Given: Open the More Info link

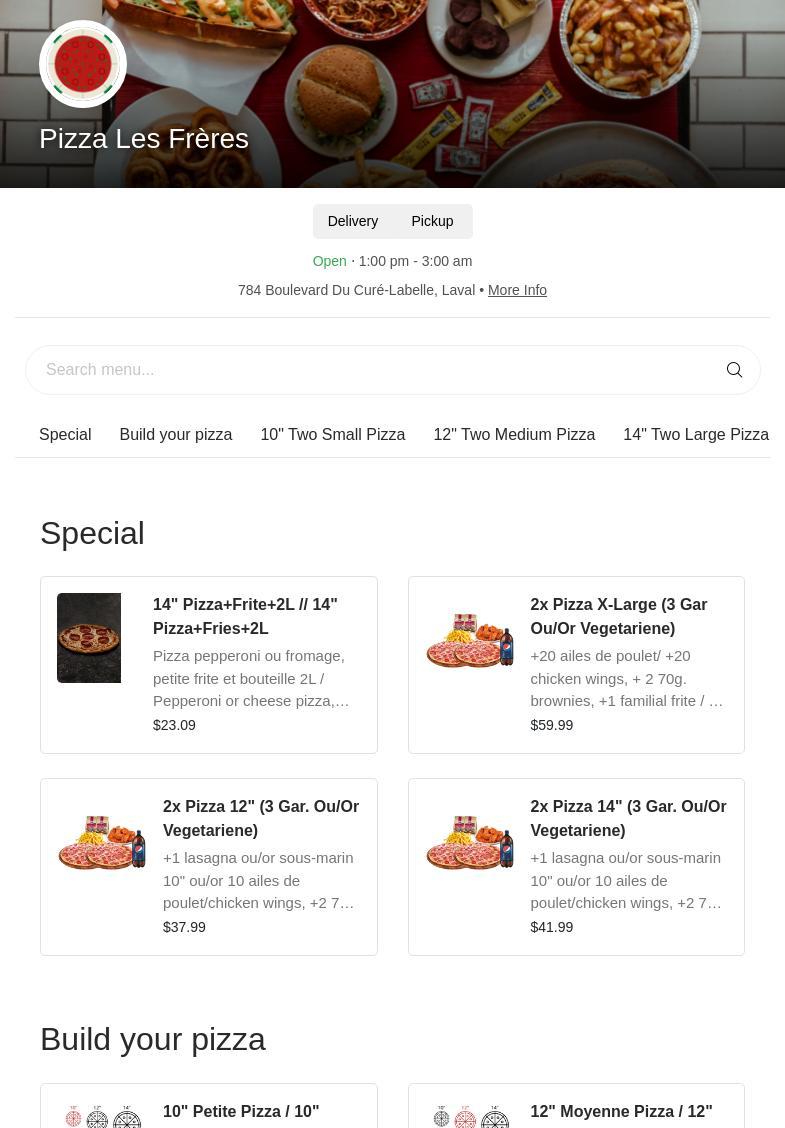Looking at the screenshot, I should (517, 290).
